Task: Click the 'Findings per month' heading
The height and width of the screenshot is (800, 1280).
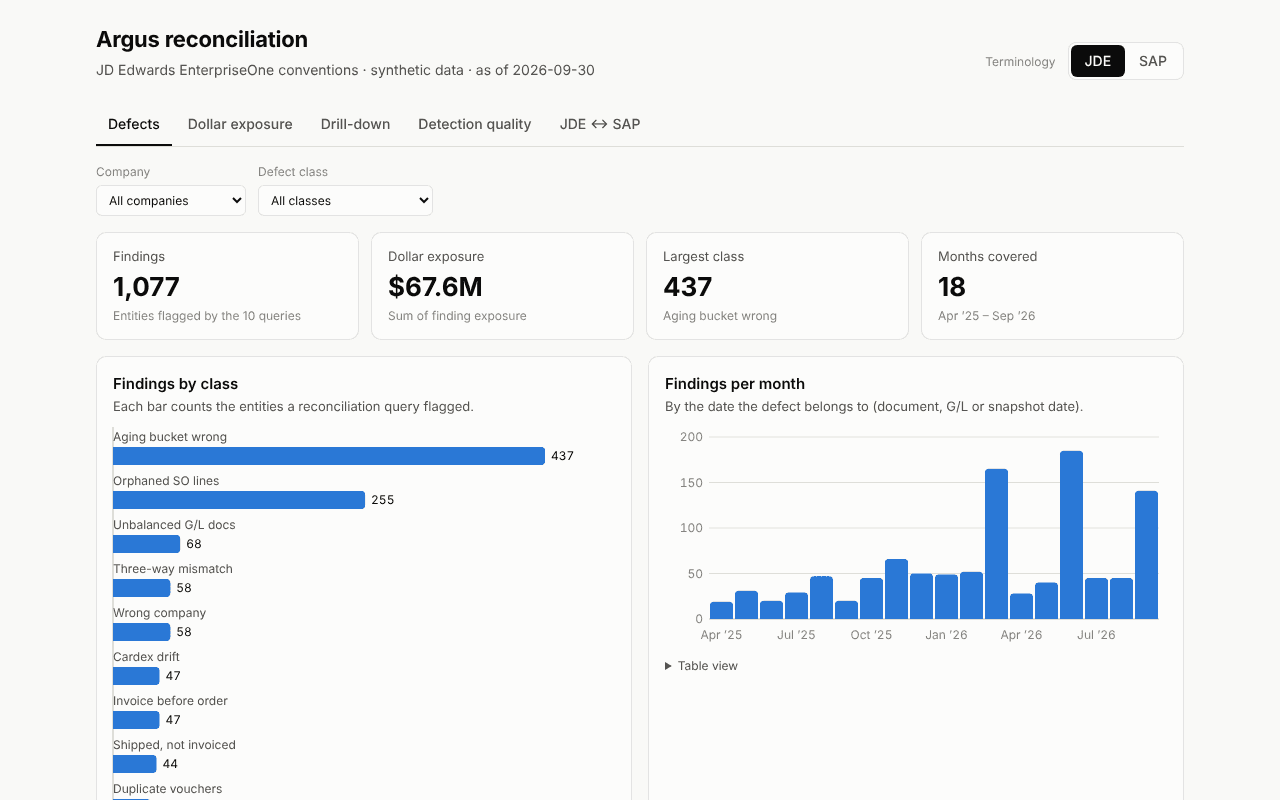Action: [x=735, y=384]
